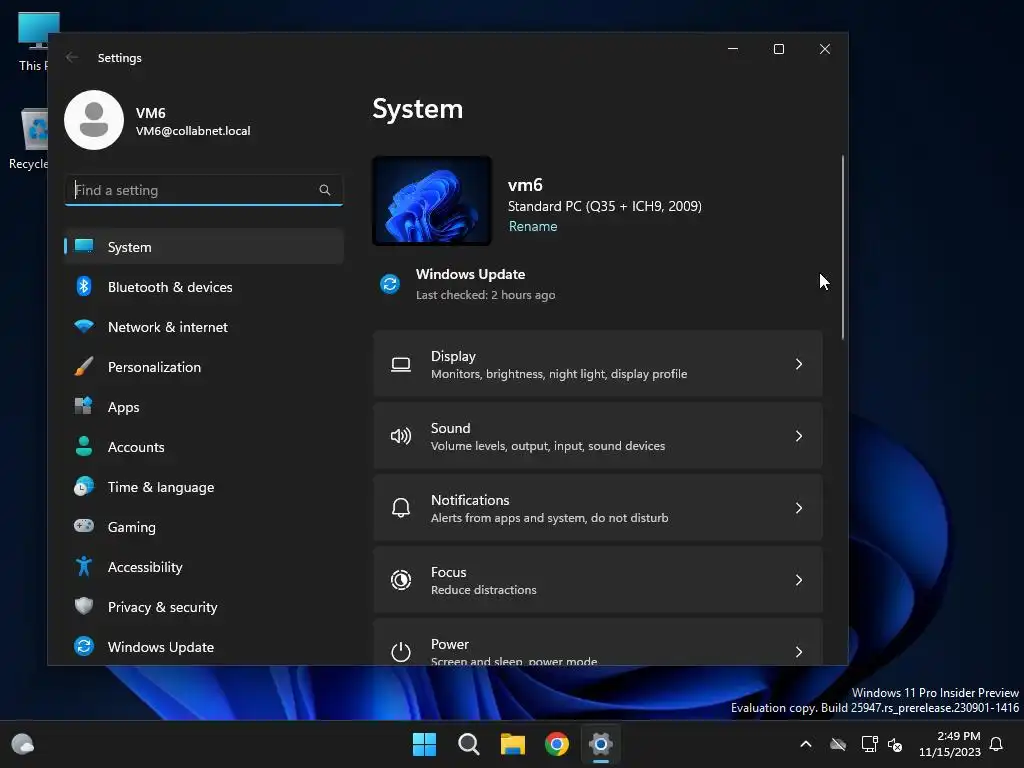Image resolution: width=1024 pixels, height=768 pixels.
Task: Click the vm6 desktop wallpaper thumbnail
Action: coord(432,200)
